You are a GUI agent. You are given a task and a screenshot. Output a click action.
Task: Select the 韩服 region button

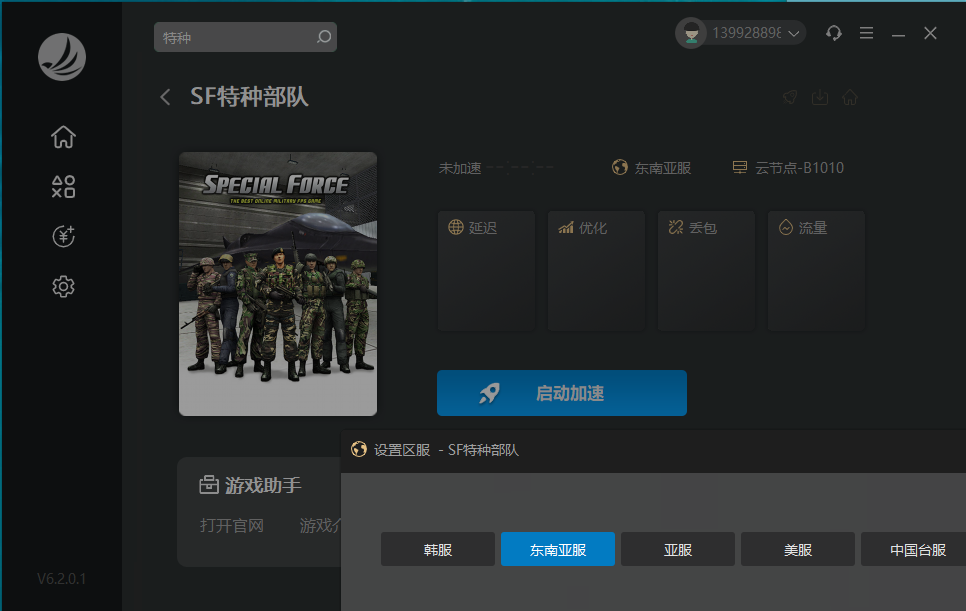[437, 549]
